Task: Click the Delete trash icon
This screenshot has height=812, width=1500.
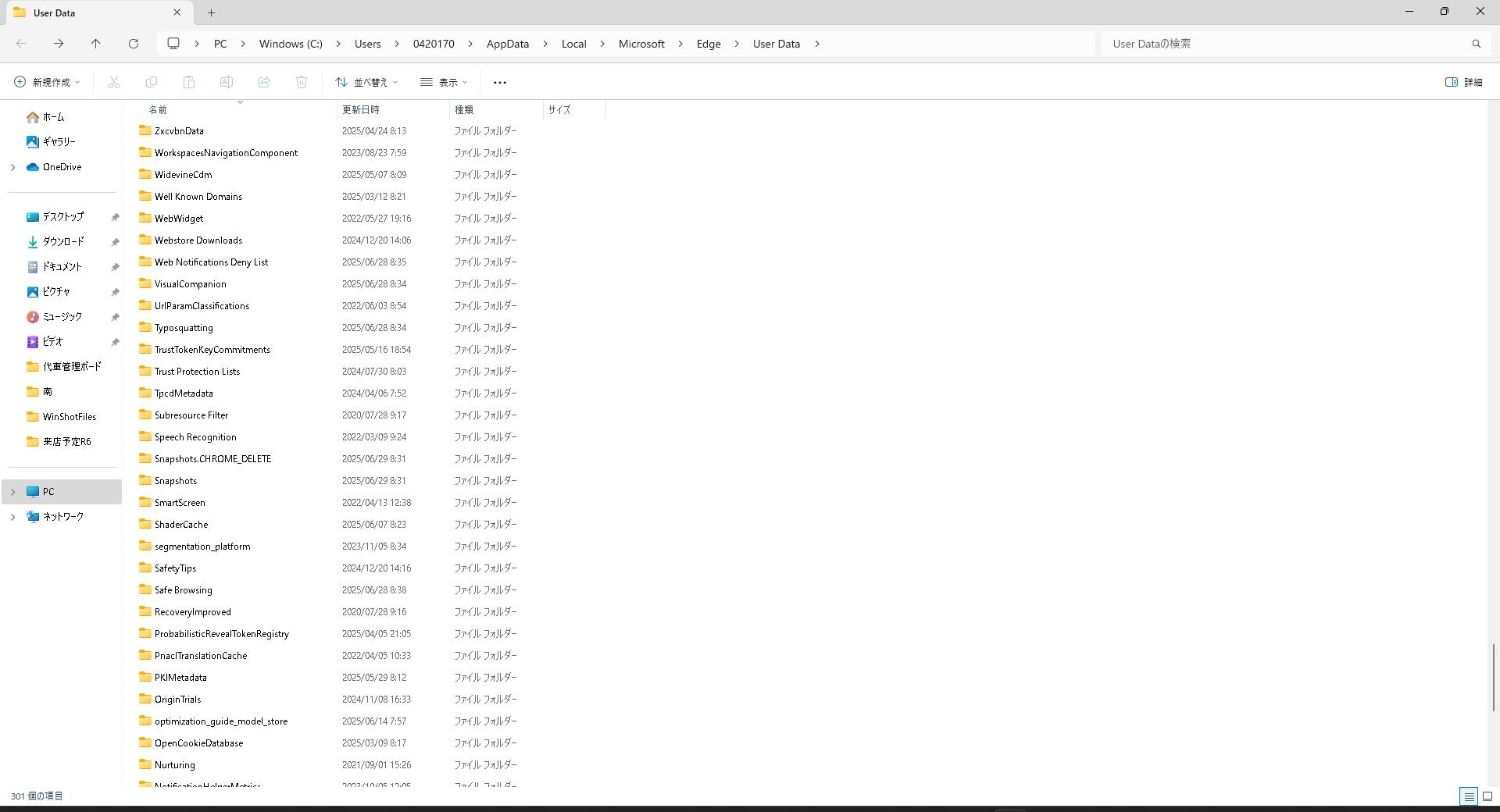Action: [x=302, y=82]
